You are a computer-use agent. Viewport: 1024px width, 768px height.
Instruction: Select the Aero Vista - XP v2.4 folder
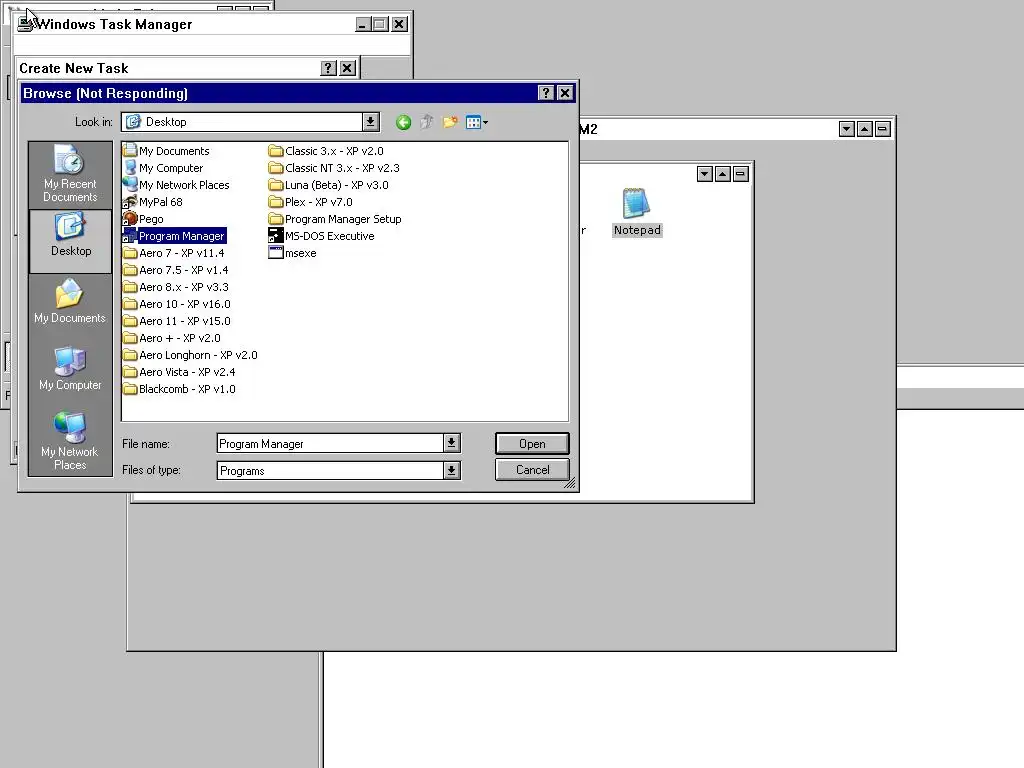(x=180, y=372)
